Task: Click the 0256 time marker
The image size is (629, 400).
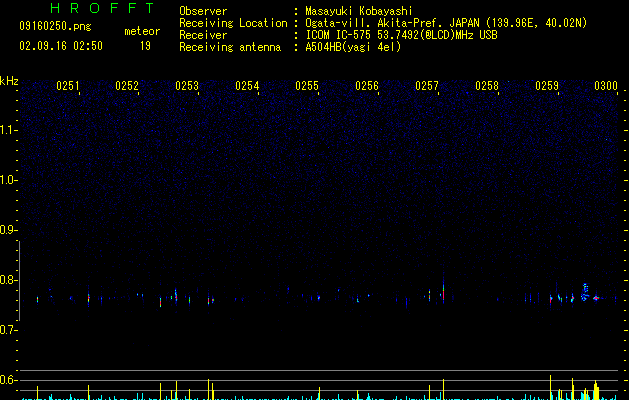Action: [x=367, y=86]
